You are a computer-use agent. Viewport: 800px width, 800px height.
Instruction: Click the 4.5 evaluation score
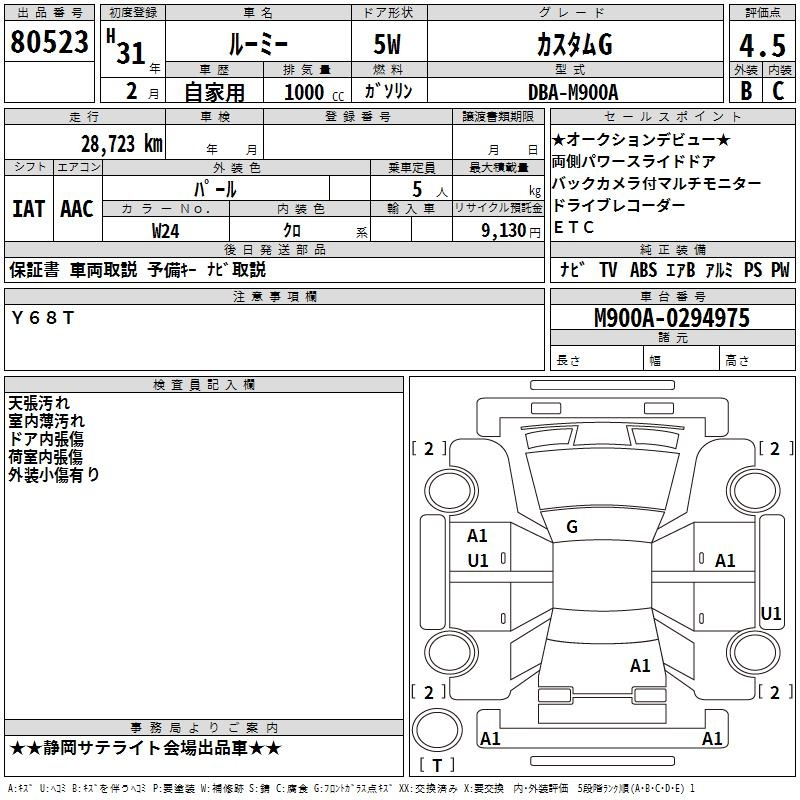coord(760,44)
